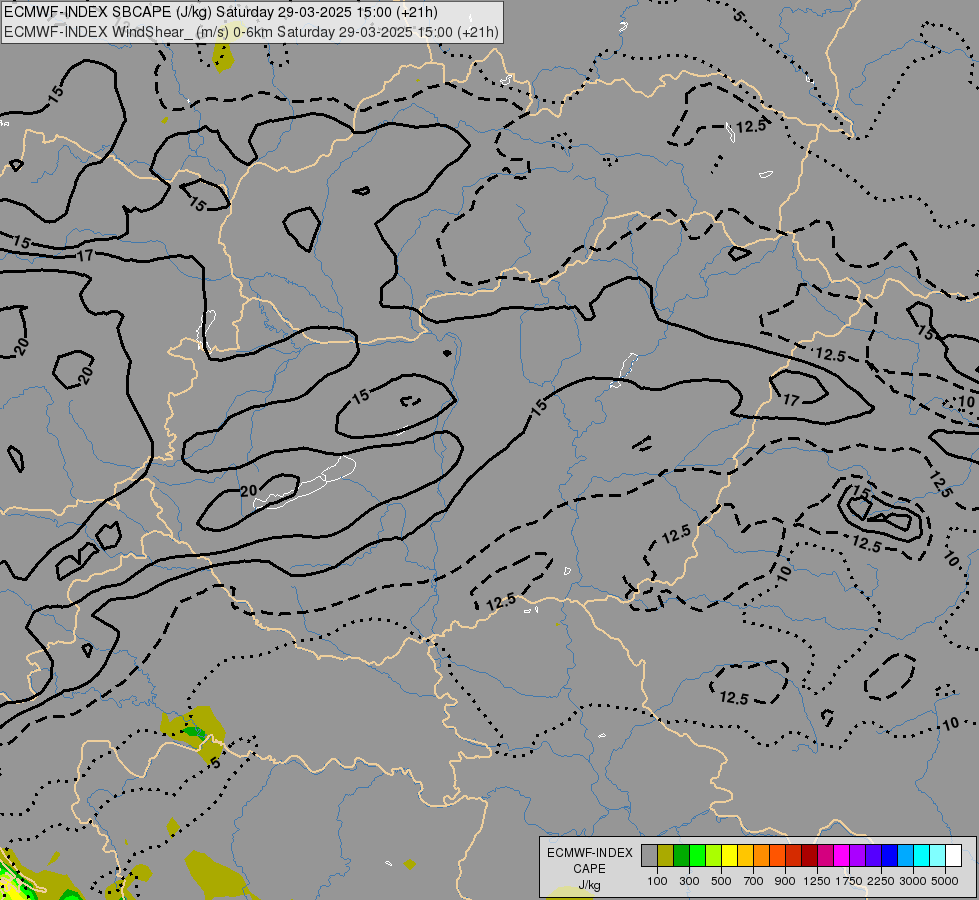Click the legend value 900
The width and height of the screenshot is (979, 900).
[x=785, y=881]
